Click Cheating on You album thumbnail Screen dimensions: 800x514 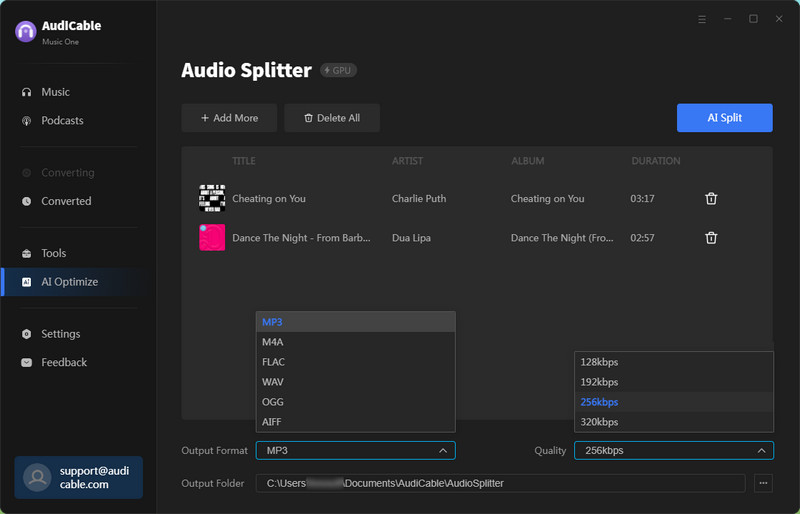click(212, 199)
